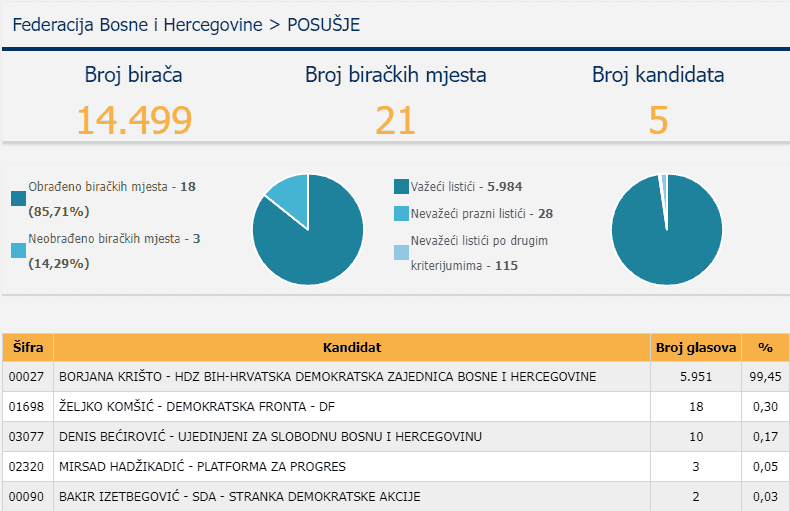The height and width of the screenshot is (511, 790).
Task: Click the light blue Neobrađeno biračkih mjesta swatch
Action: 18,251
